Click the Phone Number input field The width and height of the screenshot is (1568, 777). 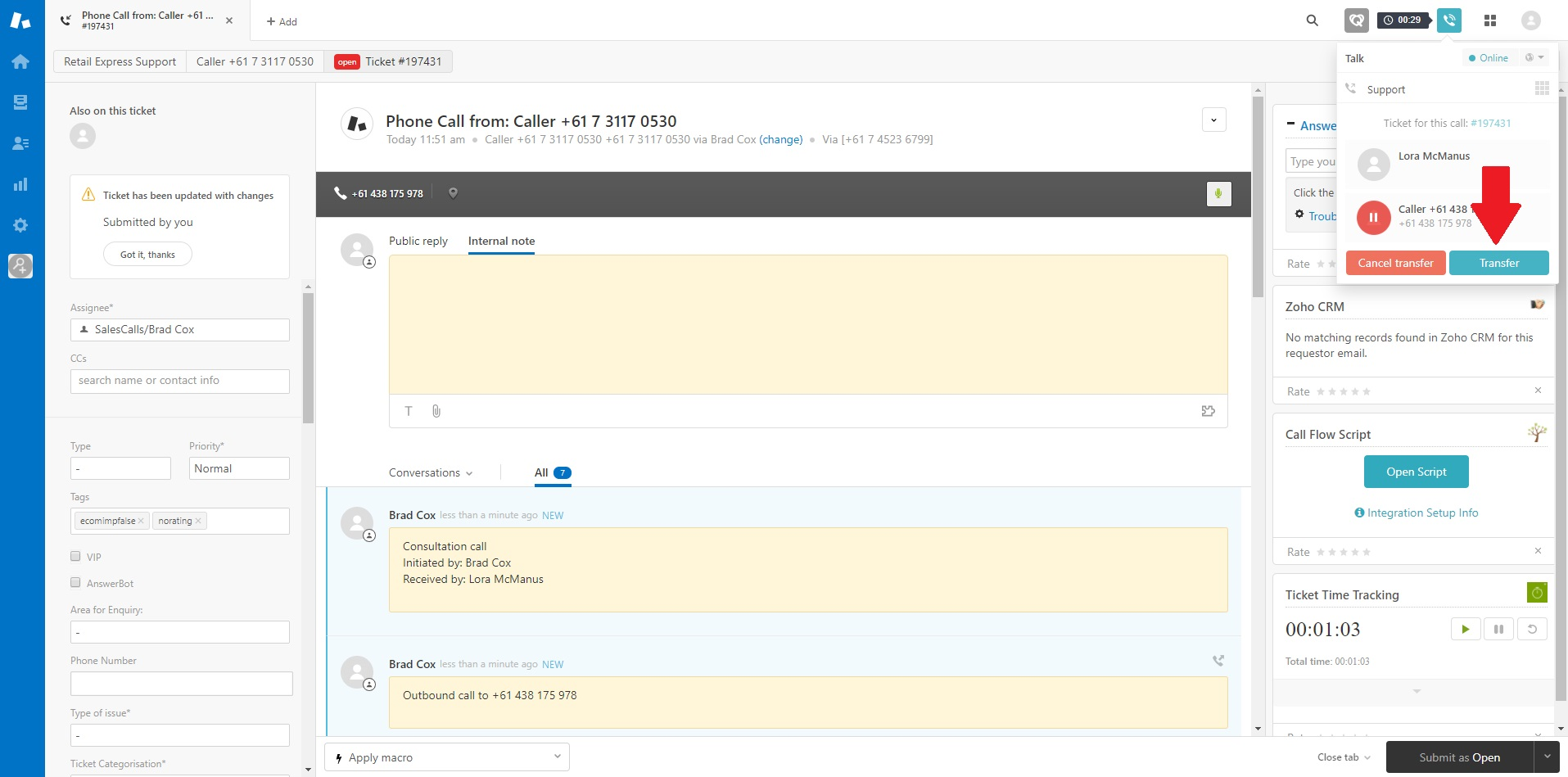(181, 684)
